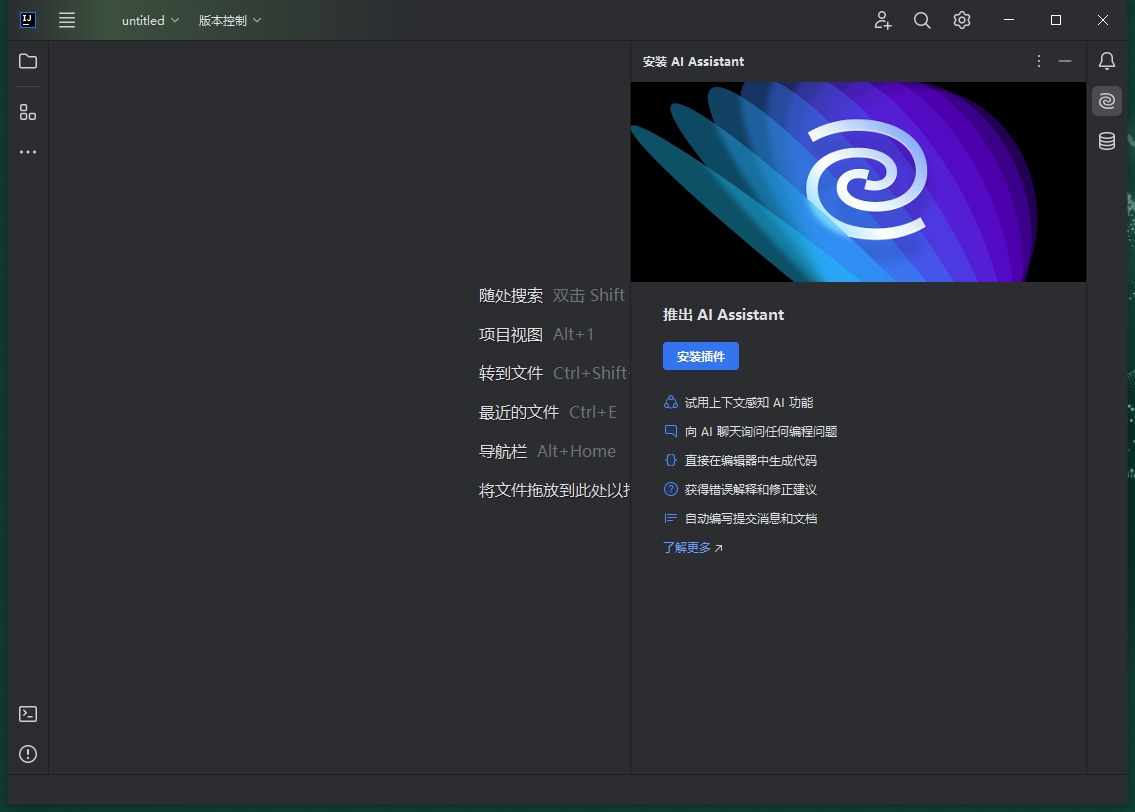Image resolution: width=1135 pixels, height=812 pixels.
Task: Click 导航栏 hint text
Action: (x=502, y=452)
